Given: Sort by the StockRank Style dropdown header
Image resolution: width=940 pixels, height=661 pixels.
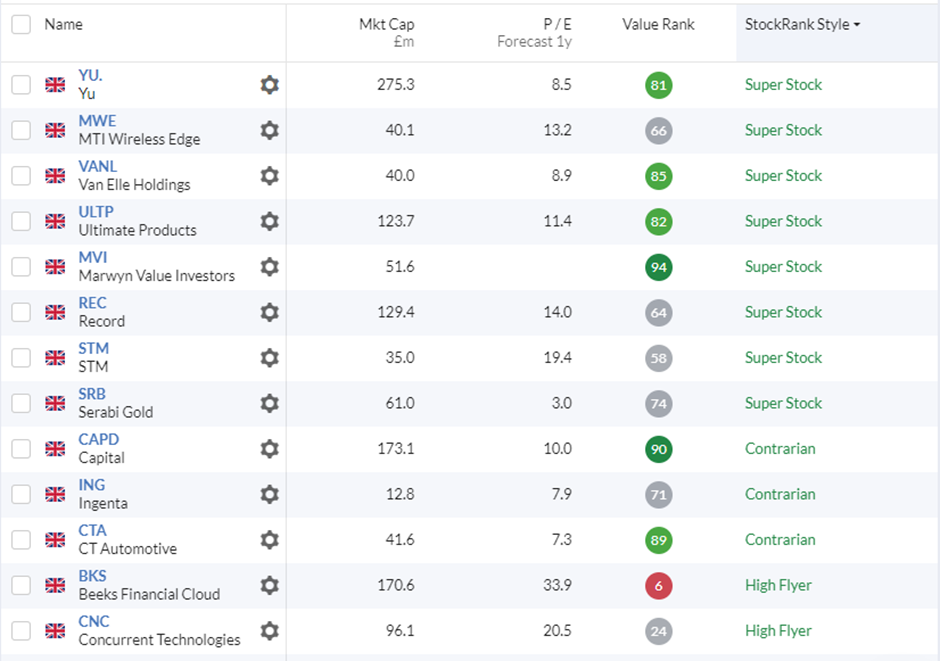Looking at the screenshot, I should tap(802, 25).
